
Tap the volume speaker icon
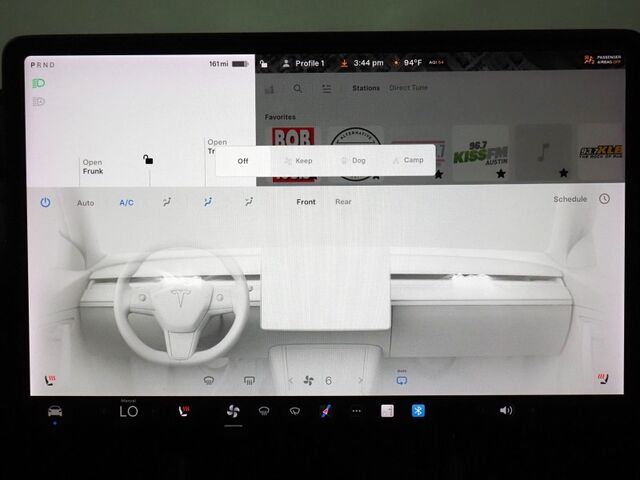(505, 410)
